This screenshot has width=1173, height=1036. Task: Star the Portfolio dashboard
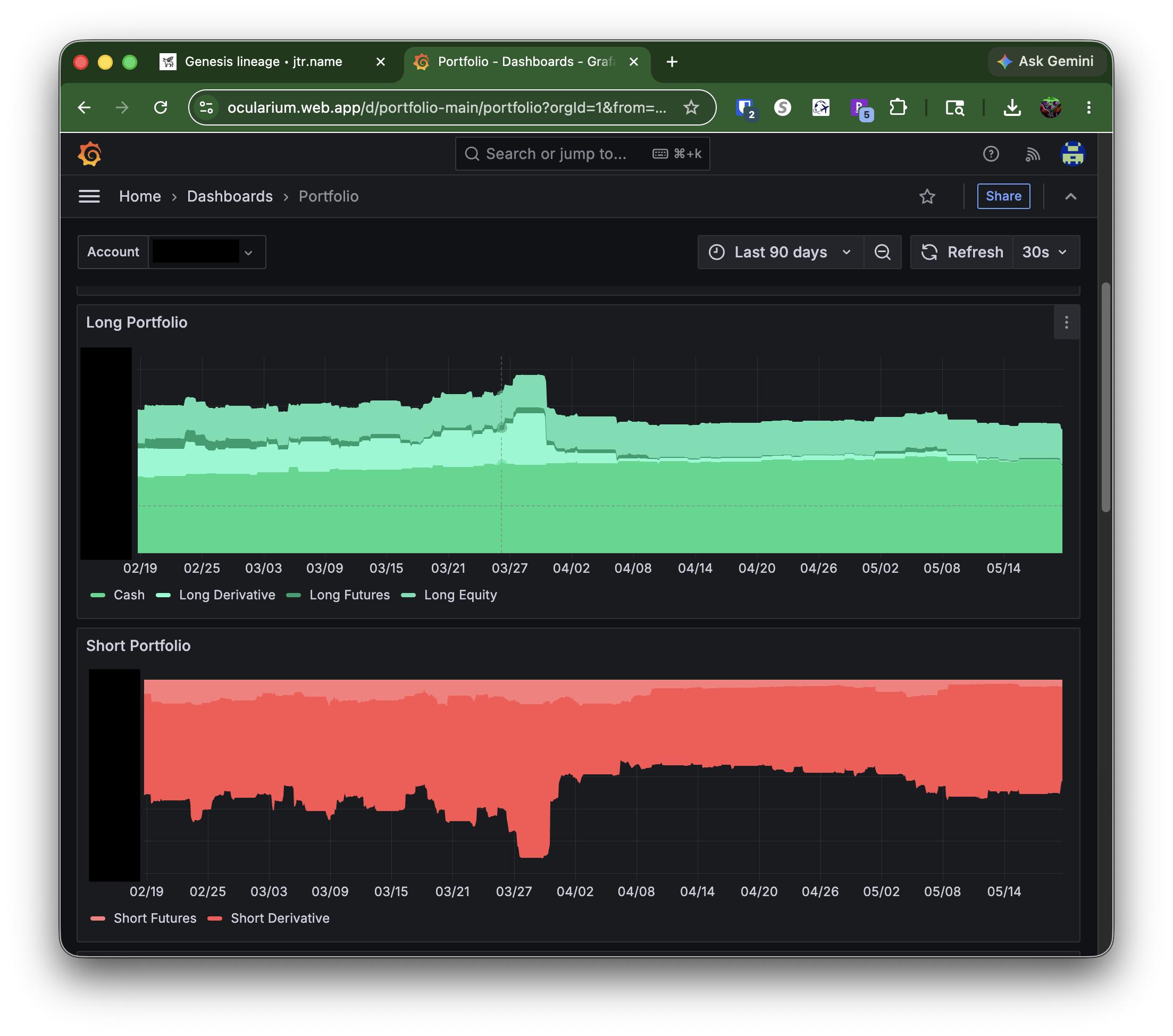pos(927,196)
